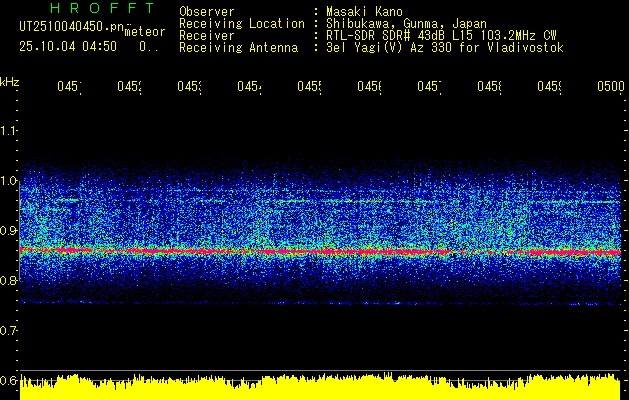
Task: Click the kHz axis unit label
Action: [x=9, y=82]
